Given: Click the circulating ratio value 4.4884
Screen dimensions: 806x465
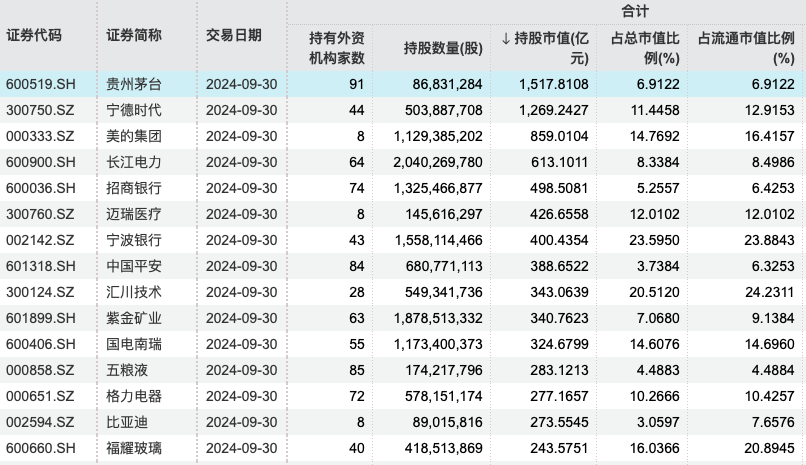Looking at the screenshot, I should point(773,370).
